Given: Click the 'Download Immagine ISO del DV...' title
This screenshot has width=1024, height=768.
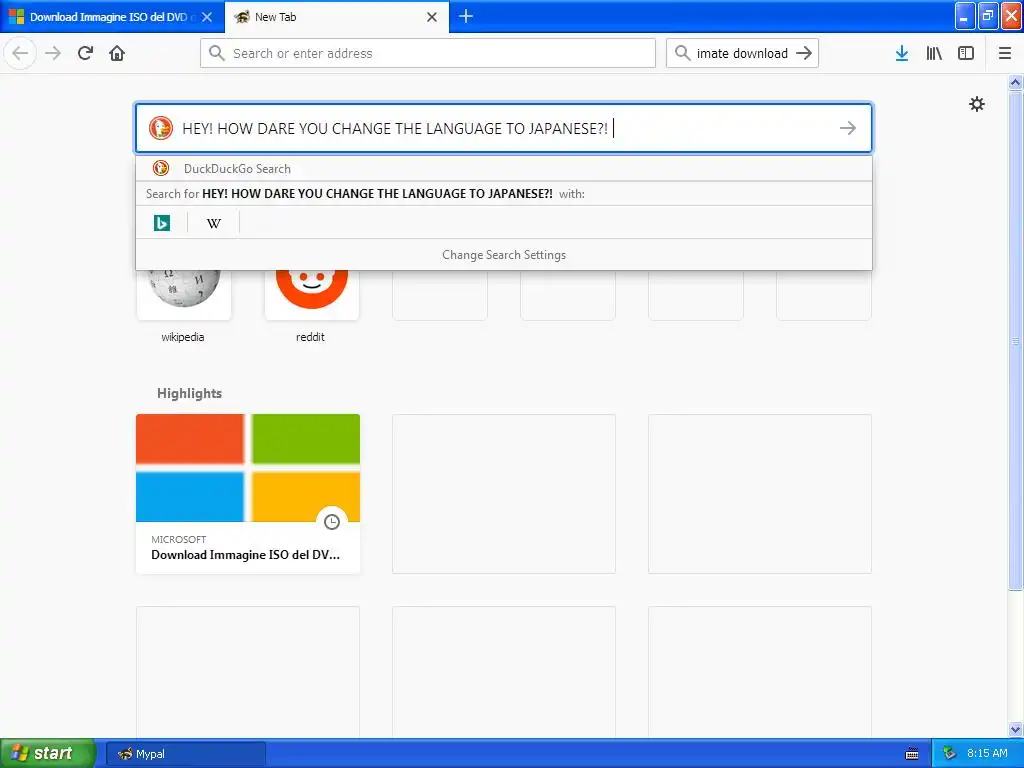Looking at the screenshot, I should (246, 554).
